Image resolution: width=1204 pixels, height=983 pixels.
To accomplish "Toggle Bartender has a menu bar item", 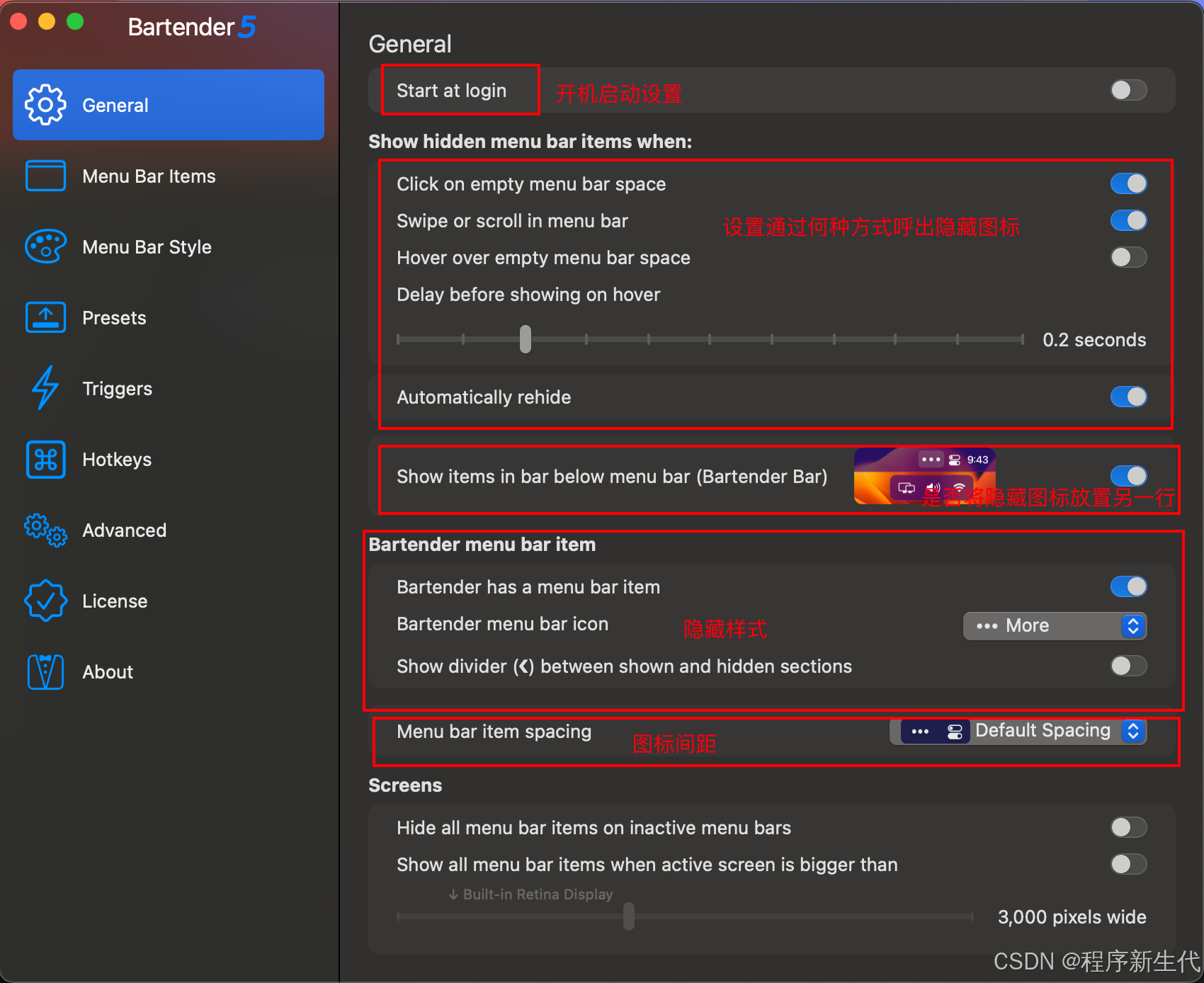I will click(1128, 586).
